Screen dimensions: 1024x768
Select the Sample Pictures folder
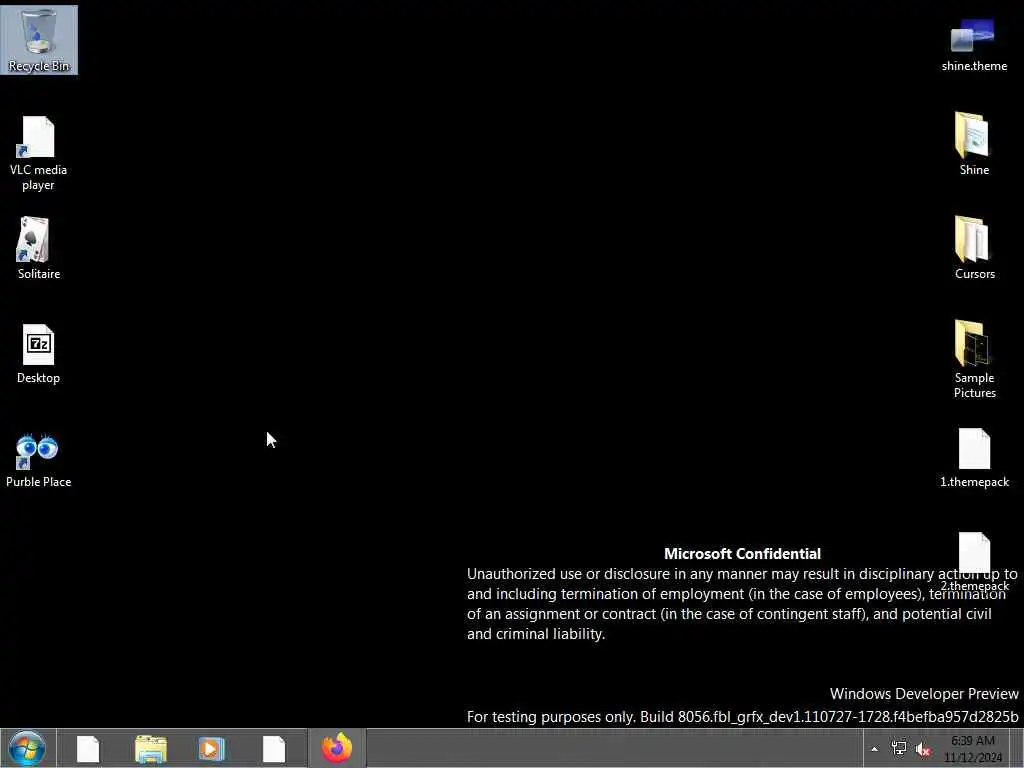[974, 359]
